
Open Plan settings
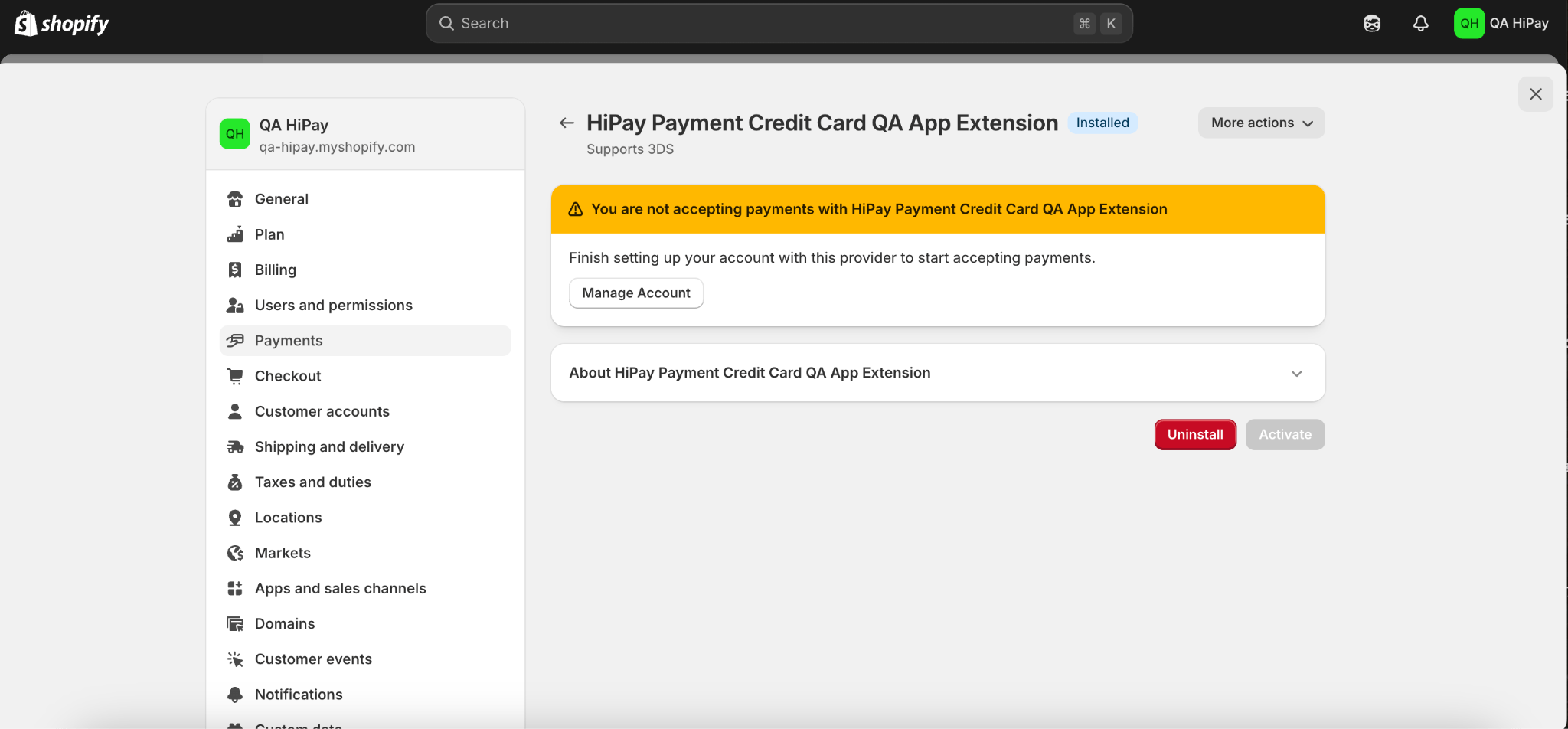[365, 234]
